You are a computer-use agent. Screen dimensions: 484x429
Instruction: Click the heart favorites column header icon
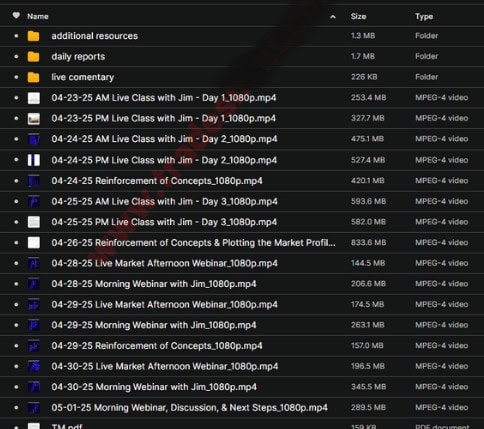16,15
